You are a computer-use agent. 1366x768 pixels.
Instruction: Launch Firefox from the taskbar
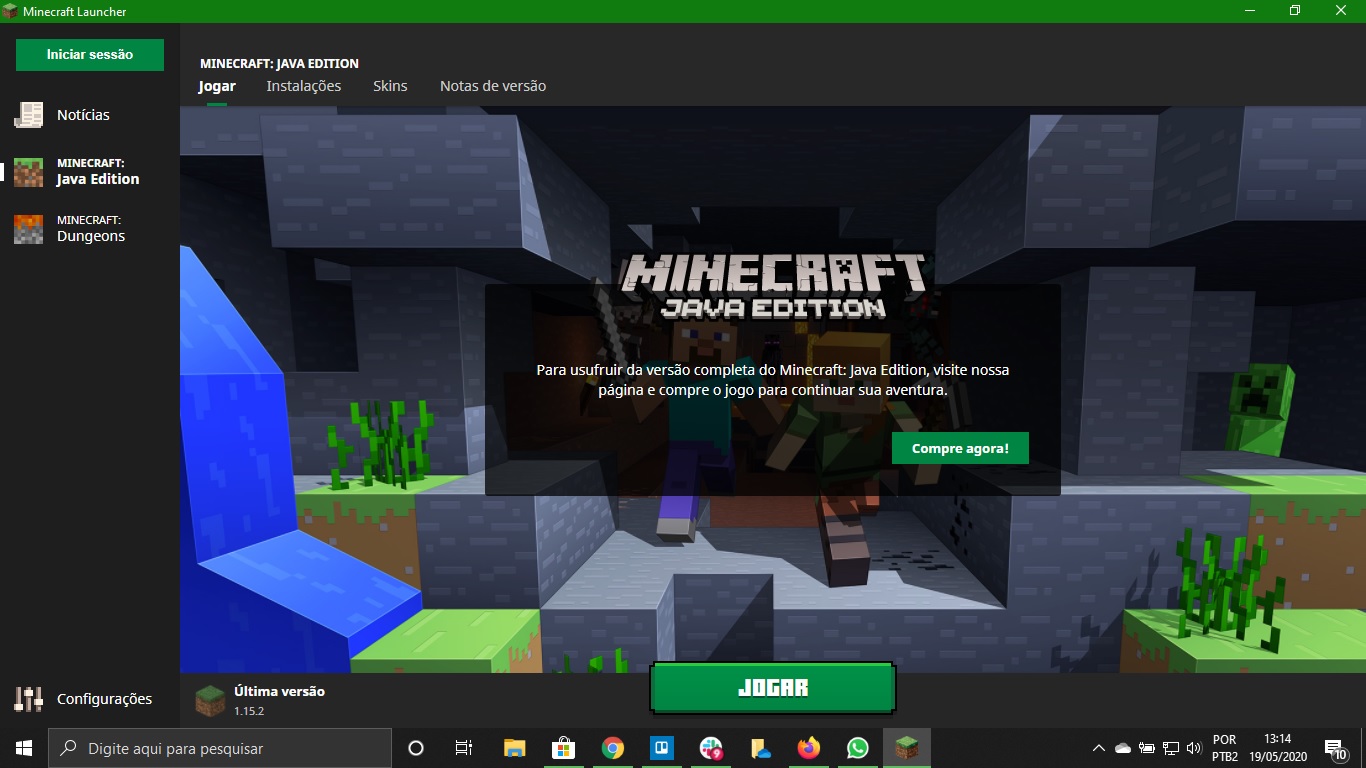[809, 748]
